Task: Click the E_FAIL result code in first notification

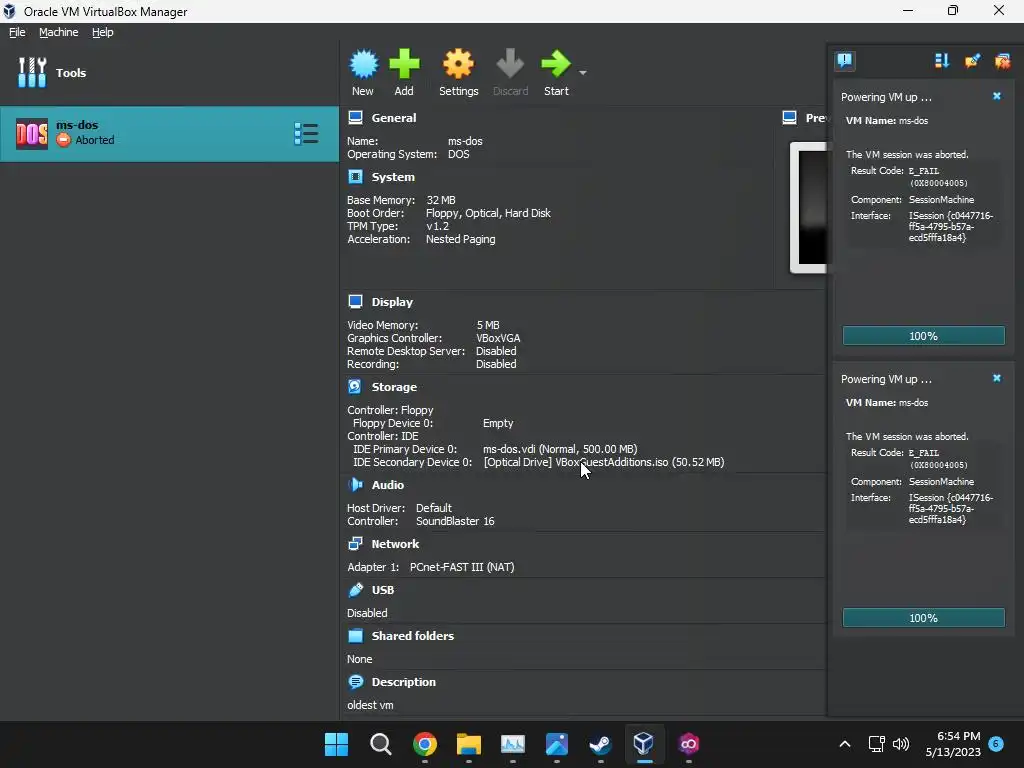Action: 923,171
